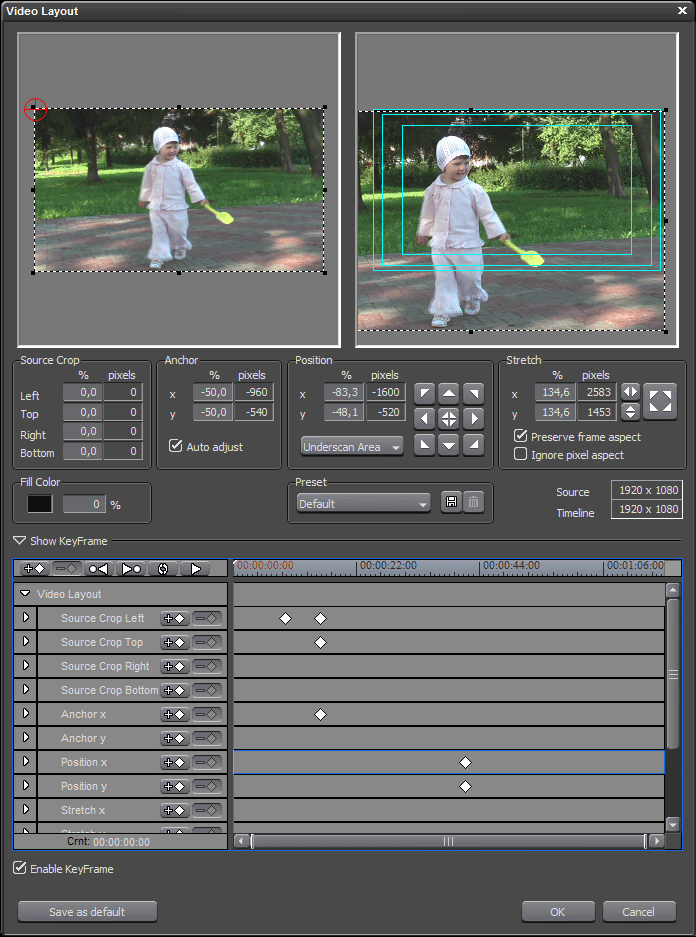Click the black Fill Color swatch

[40, 504]
